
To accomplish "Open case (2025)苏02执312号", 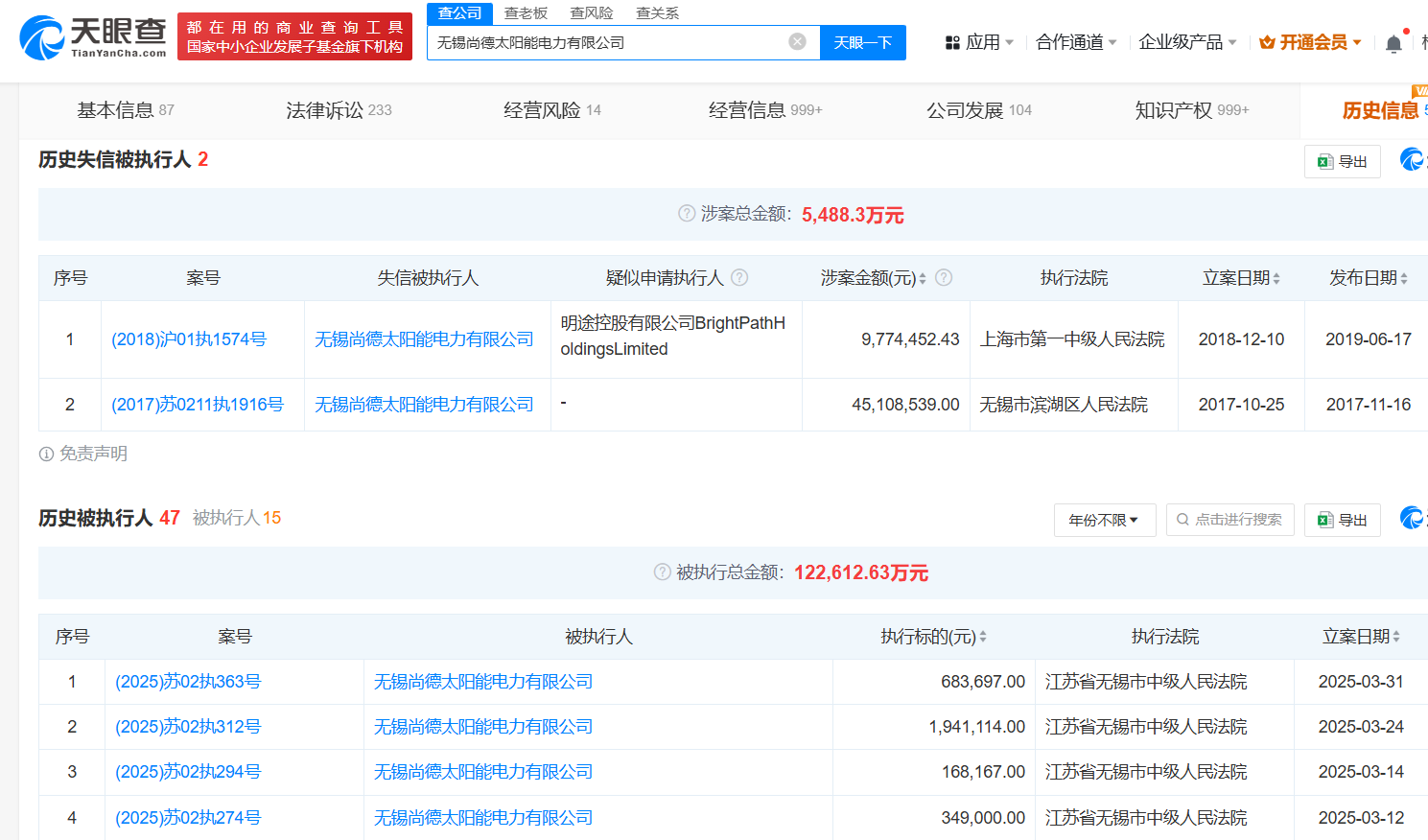I will click(188, 727).
